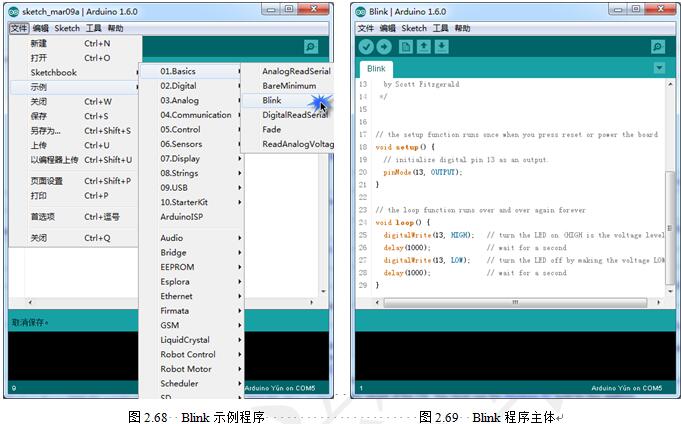This screenshot has width=681, height=424.
Task: Open Sketch menu in sketch_mar09a window
Action: pyautogui.click(x=67, y=28)
